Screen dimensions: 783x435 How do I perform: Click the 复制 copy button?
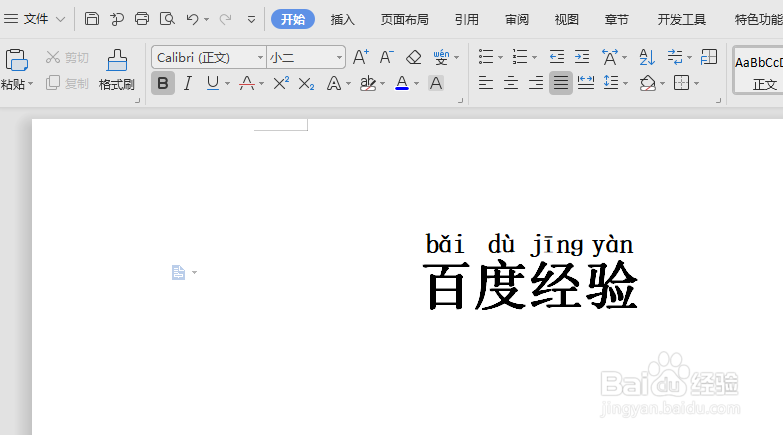click(x=67, y=83)
